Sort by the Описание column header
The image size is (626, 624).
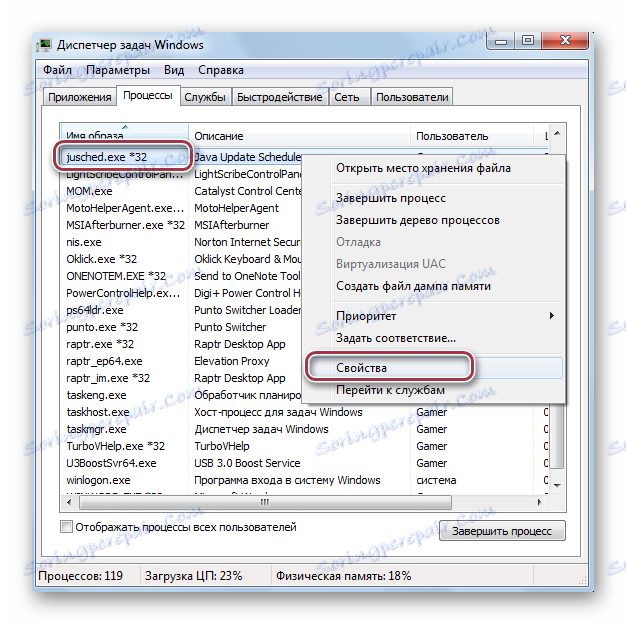coord(299,136)
